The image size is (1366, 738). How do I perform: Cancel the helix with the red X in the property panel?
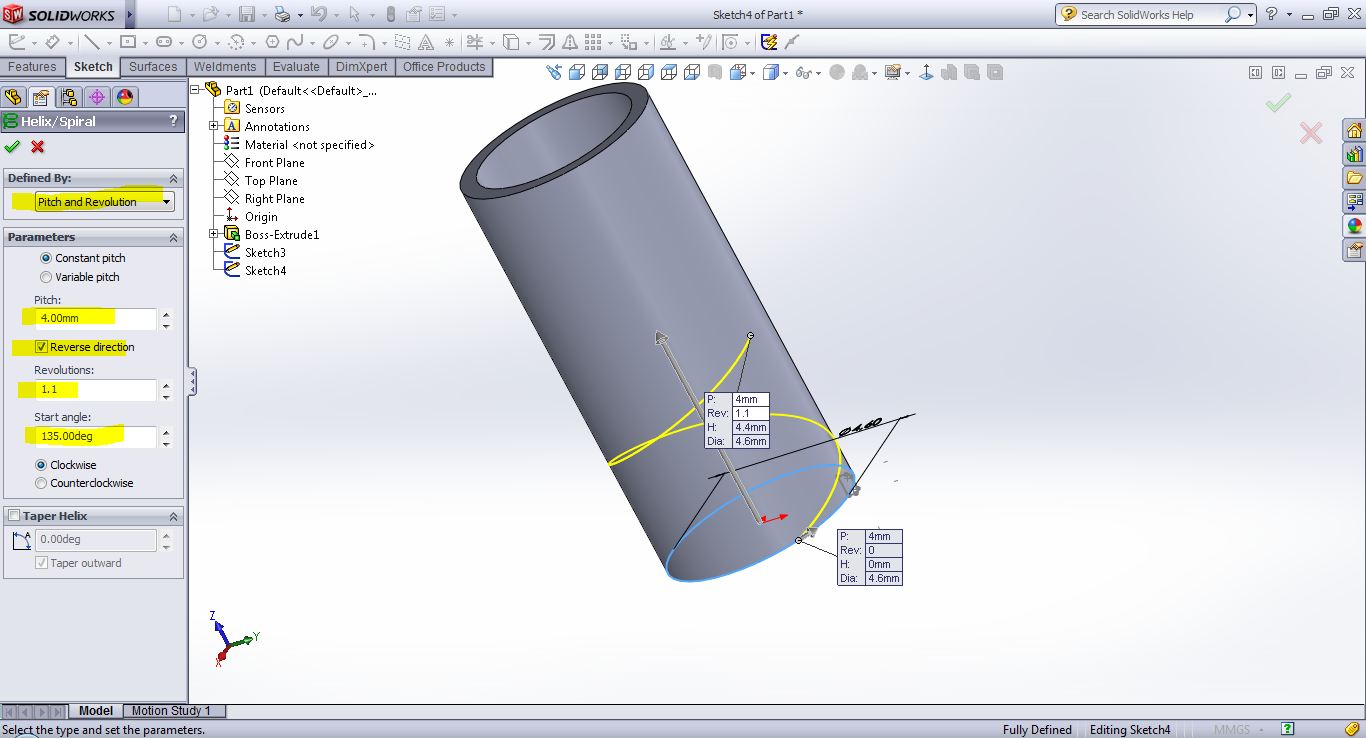tap(38, 147)
